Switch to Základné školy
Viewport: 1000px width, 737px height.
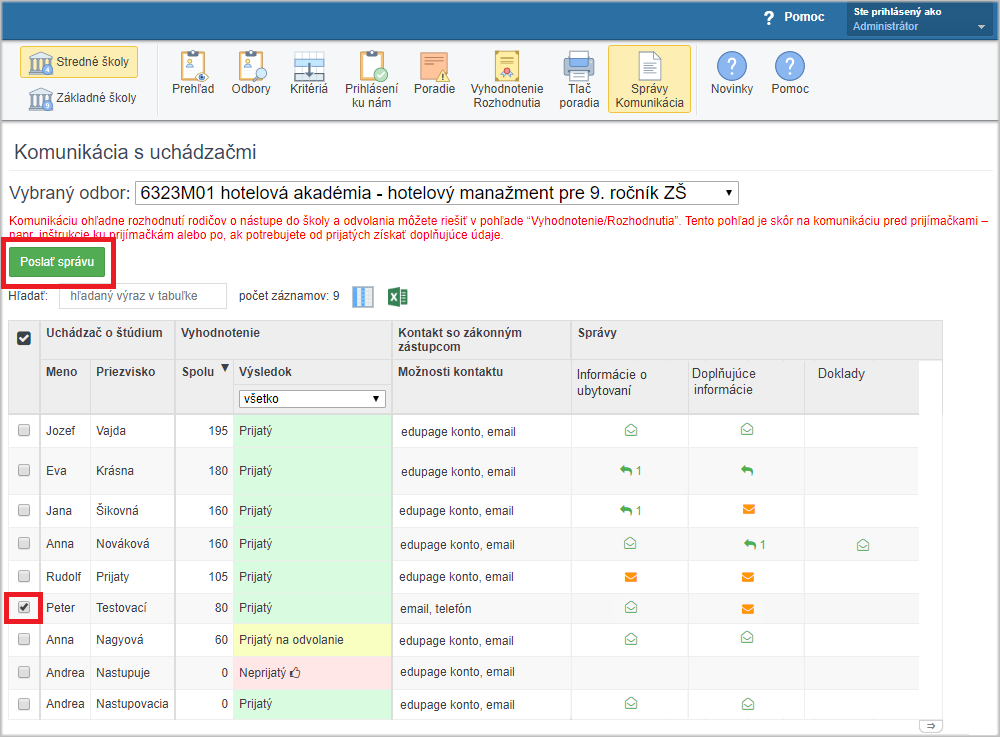click(83, 98)
